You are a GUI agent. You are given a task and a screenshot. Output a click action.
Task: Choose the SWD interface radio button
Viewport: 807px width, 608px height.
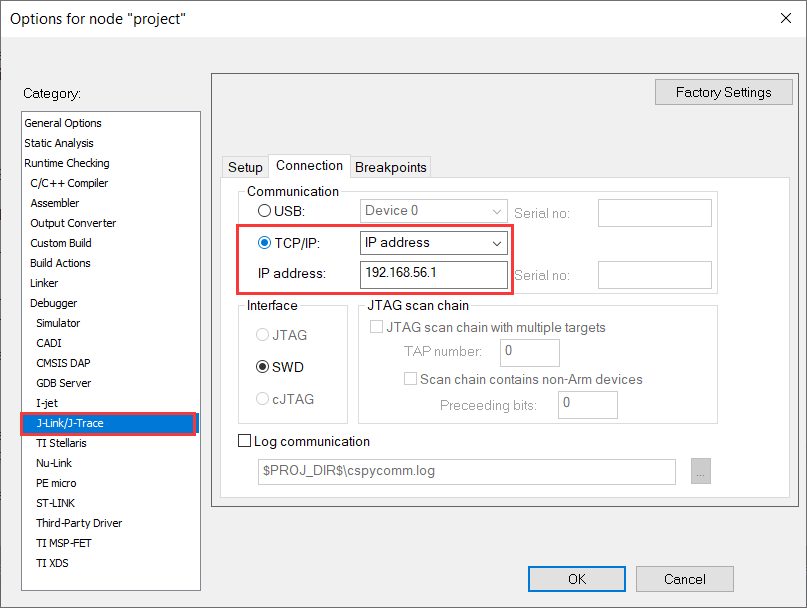[262, 367]
